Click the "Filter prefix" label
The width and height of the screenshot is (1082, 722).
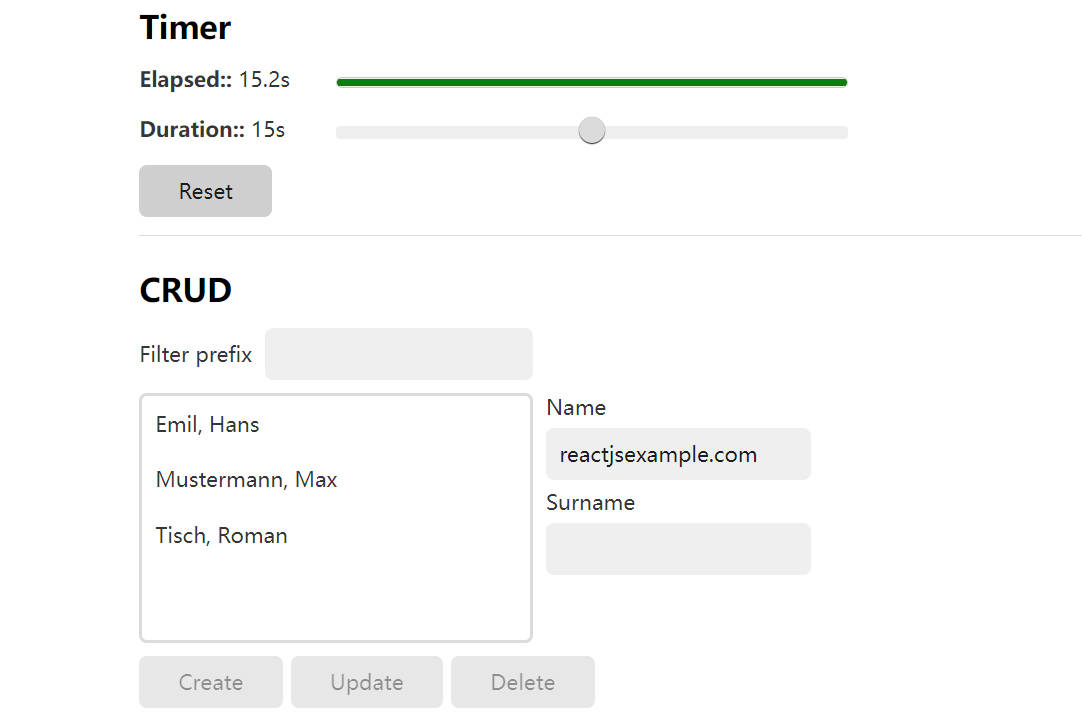pos(196,355)
